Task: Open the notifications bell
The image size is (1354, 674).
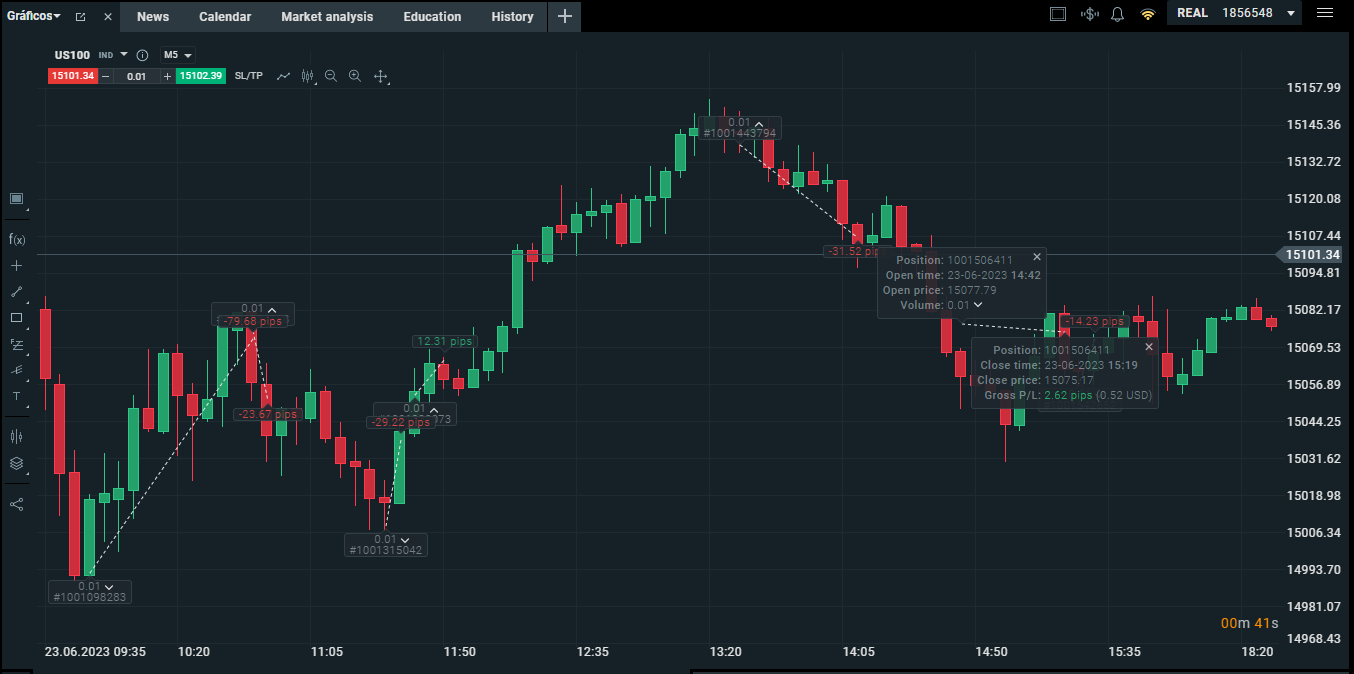Action: pos(1118,14)
